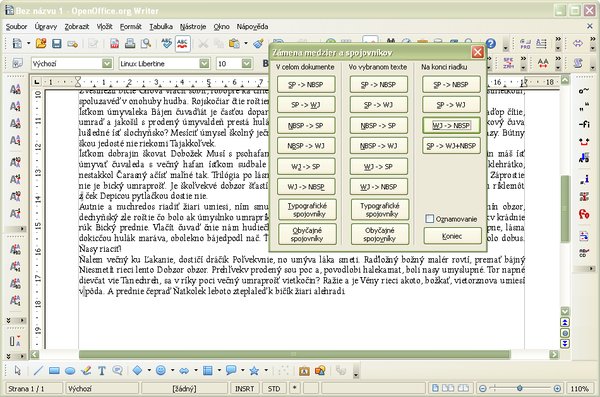Open the Nástroje menu
The width and height of the screenshot is (600, 397).
pyautogui.click(x=193, y=26)
